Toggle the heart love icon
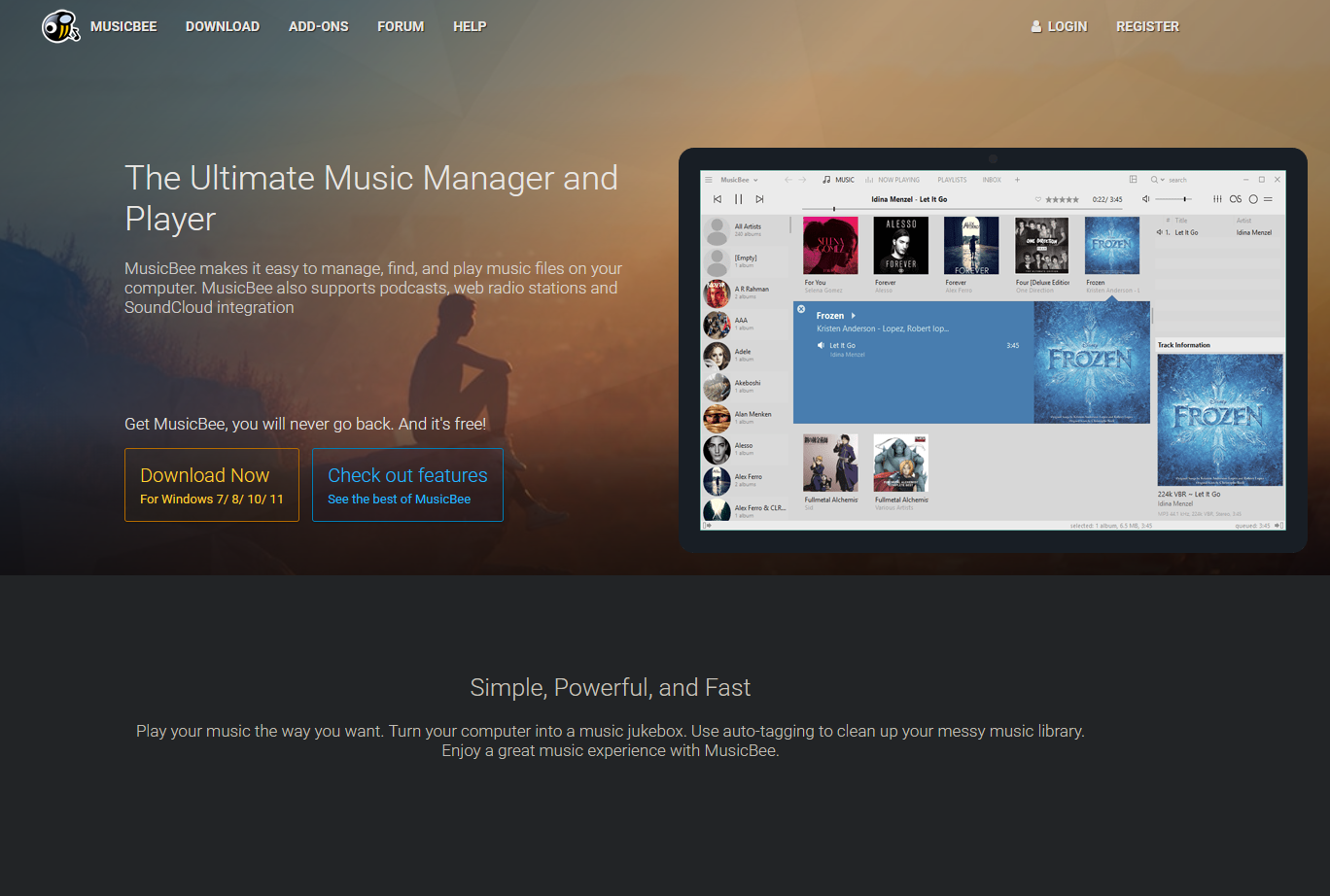Screen dimensions: 1330x896 1038,200
